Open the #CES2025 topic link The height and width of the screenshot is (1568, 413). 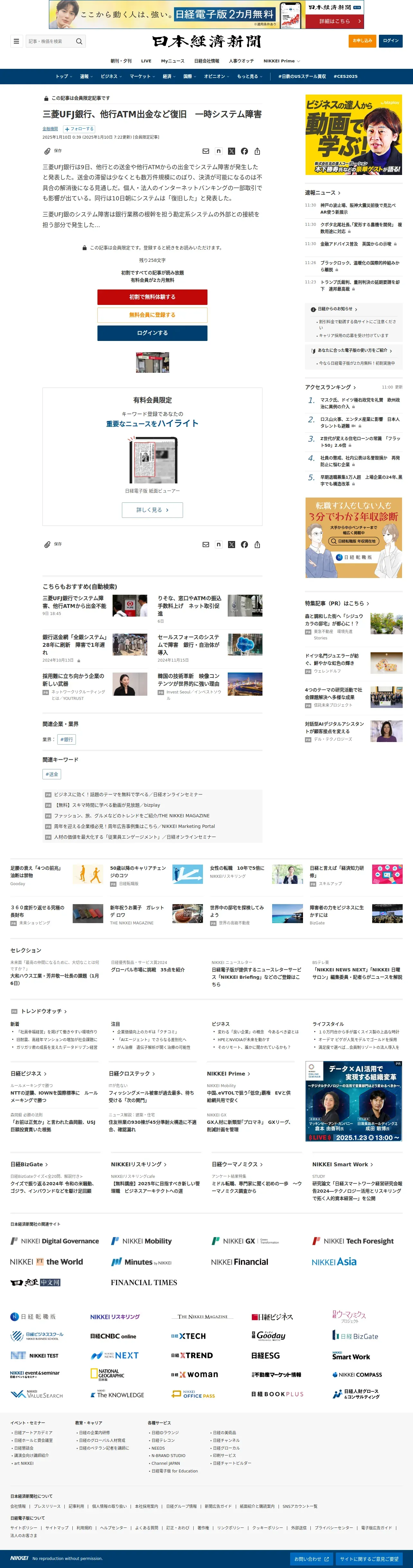345,77
